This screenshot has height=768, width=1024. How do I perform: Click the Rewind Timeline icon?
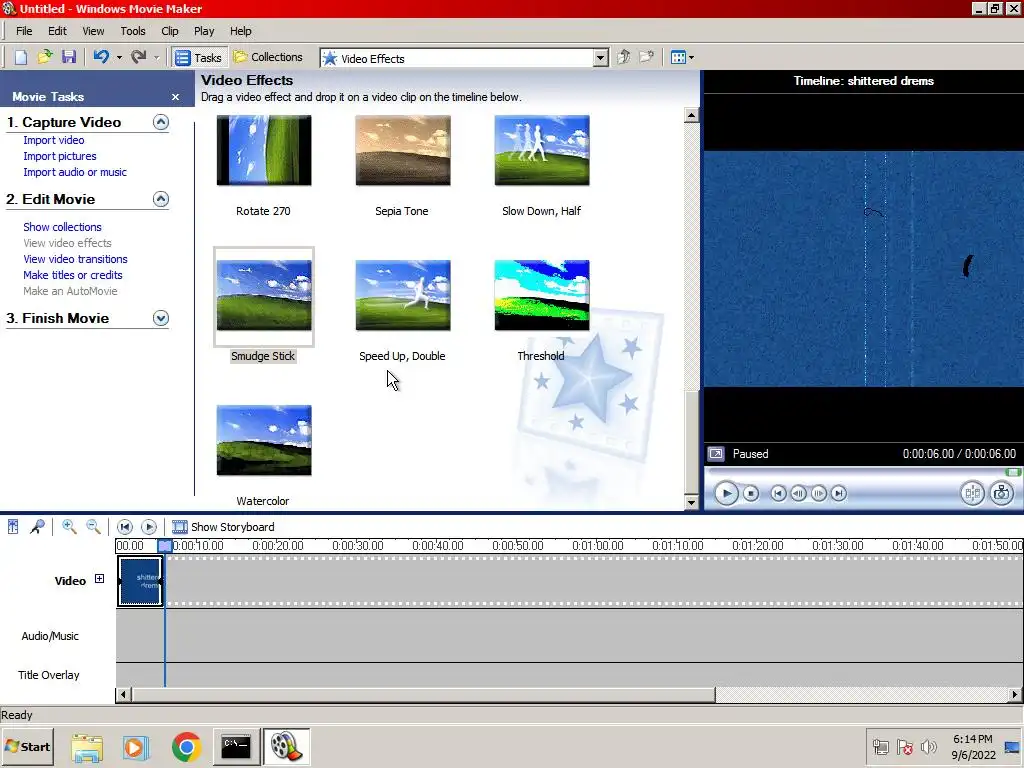[x=125, y=526]
